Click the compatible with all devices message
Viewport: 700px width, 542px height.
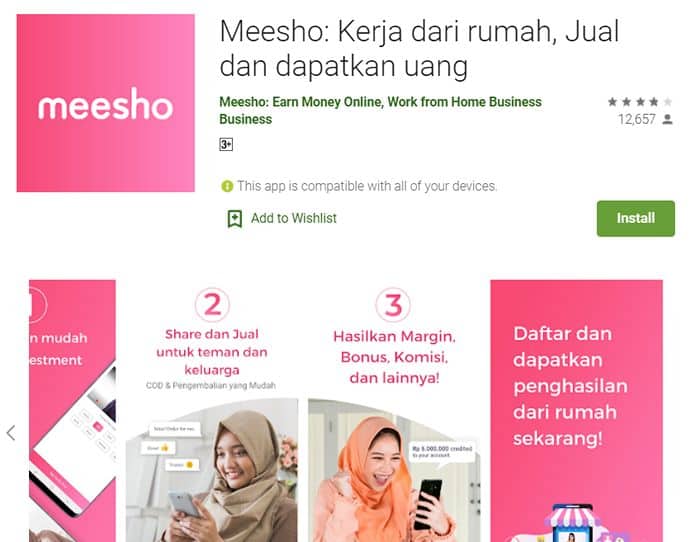[x=367, y=186]
